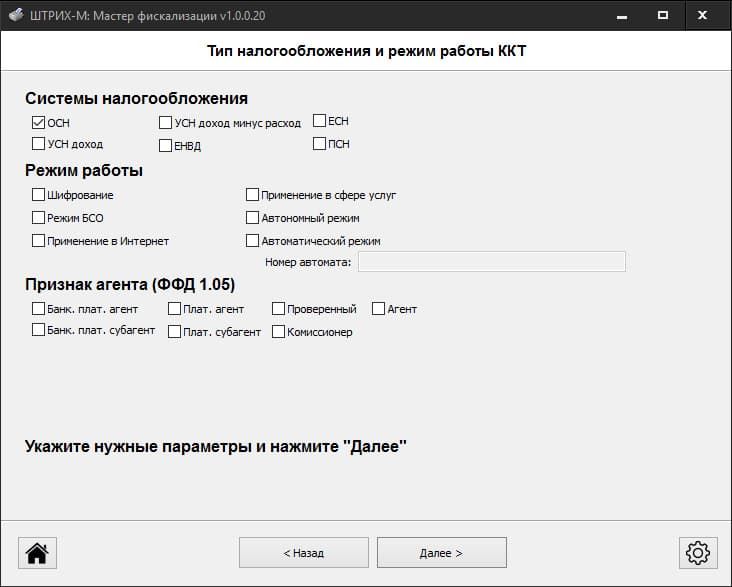Tick the ЕНВД checkbox
Screen dimensions: 732x587
click(165, 145)
